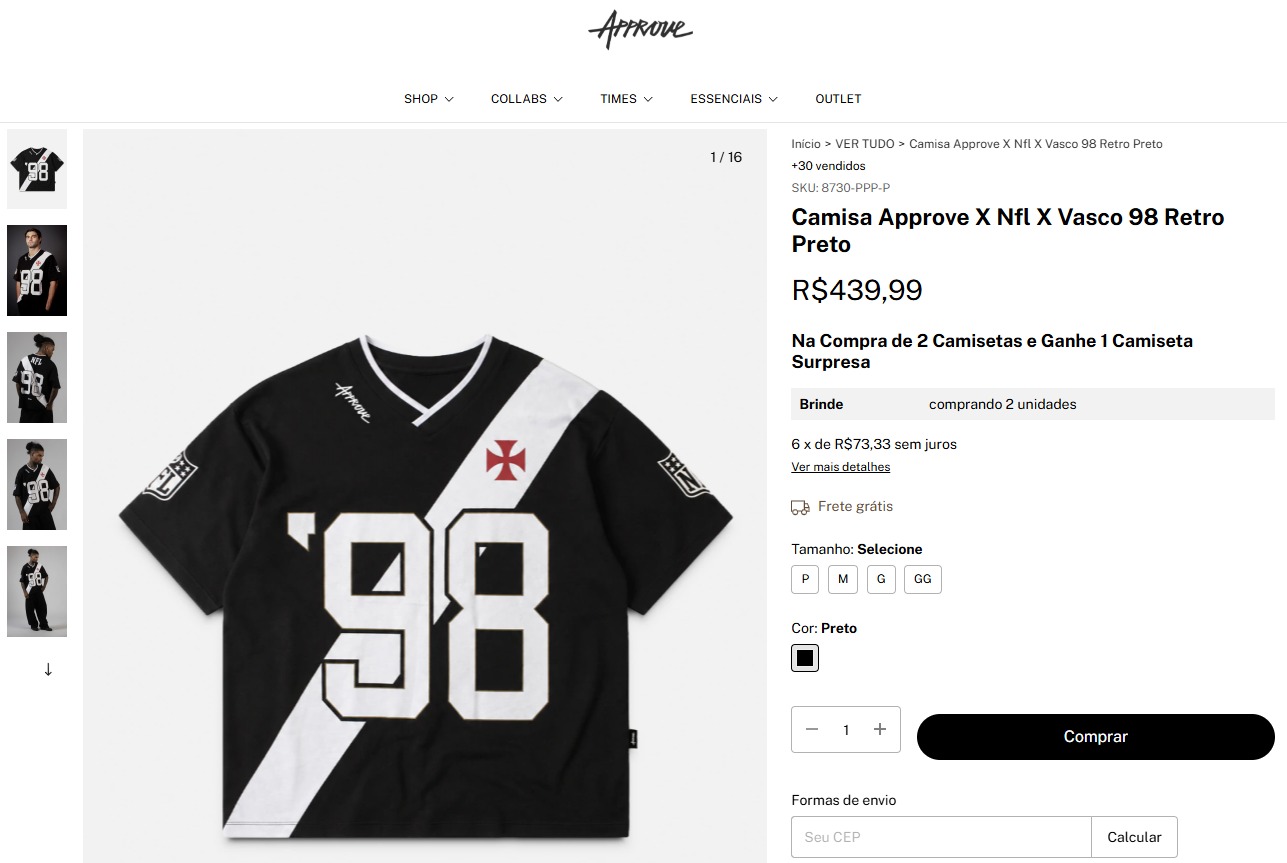The image size is (1287, 863).
Task: Click the Comprar button
Action: click(1096, 737)
